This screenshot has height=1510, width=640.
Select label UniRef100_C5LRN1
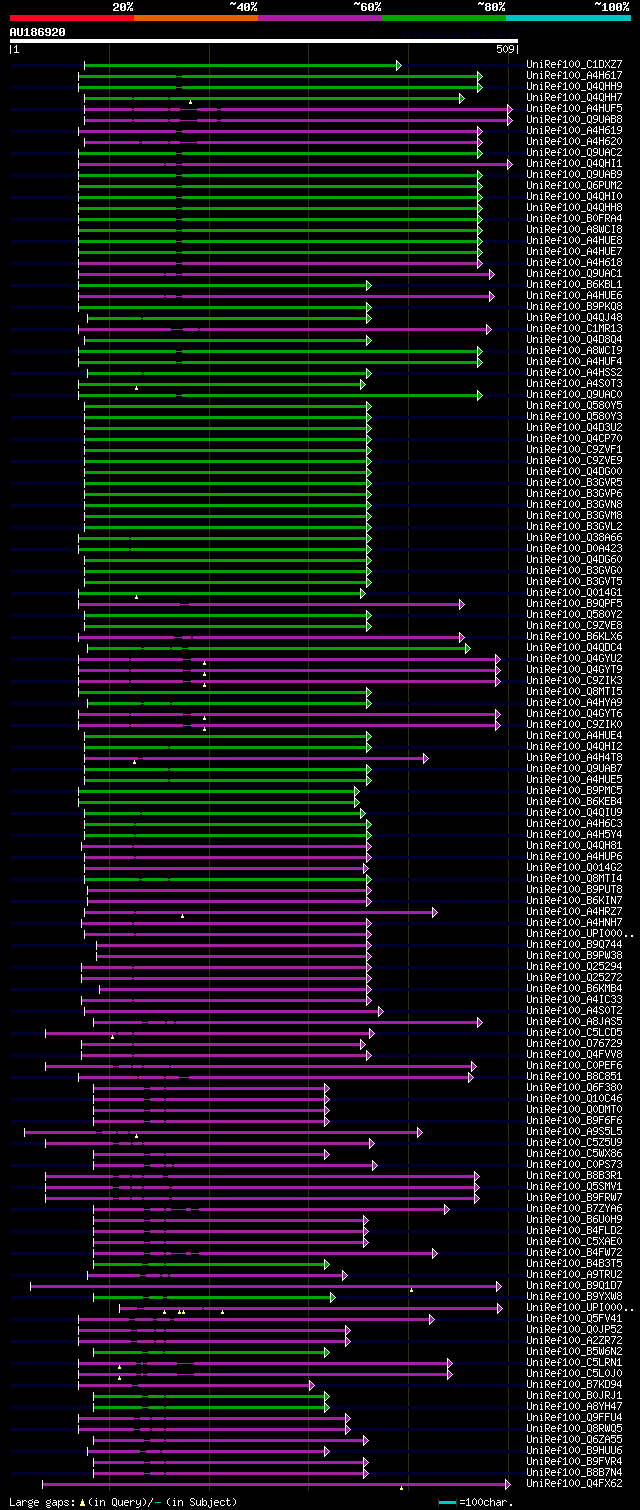pos(574,1363)
